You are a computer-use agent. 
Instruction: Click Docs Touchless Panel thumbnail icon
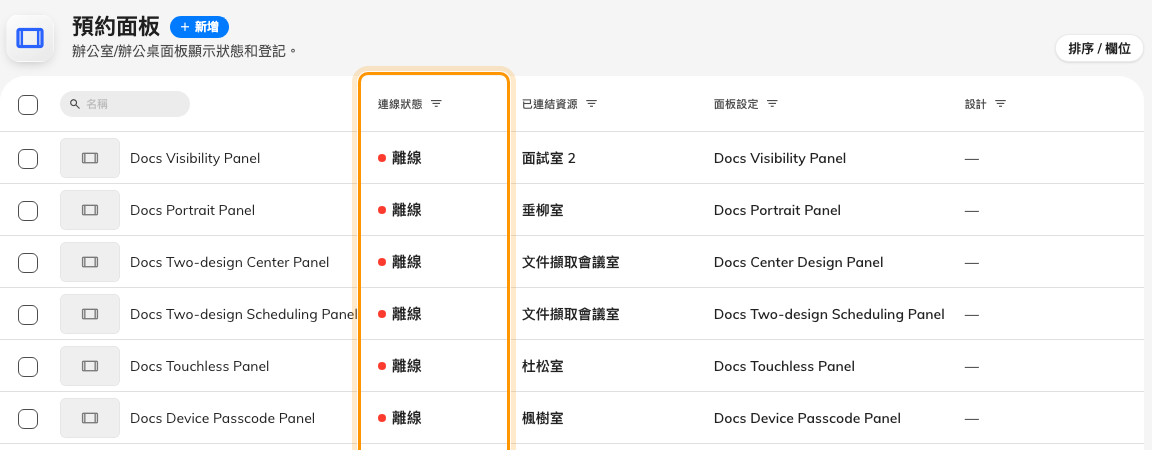point(90,366)
